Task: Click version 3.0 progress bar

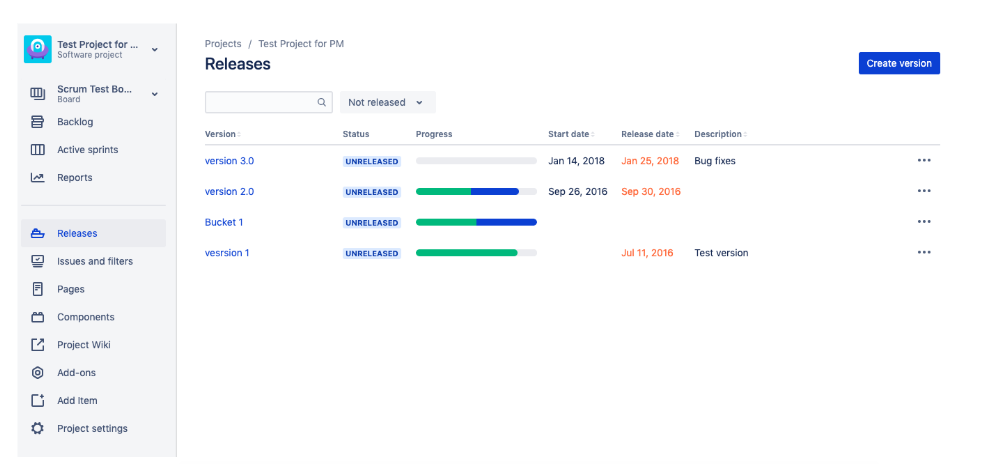Action: [476, 161]
